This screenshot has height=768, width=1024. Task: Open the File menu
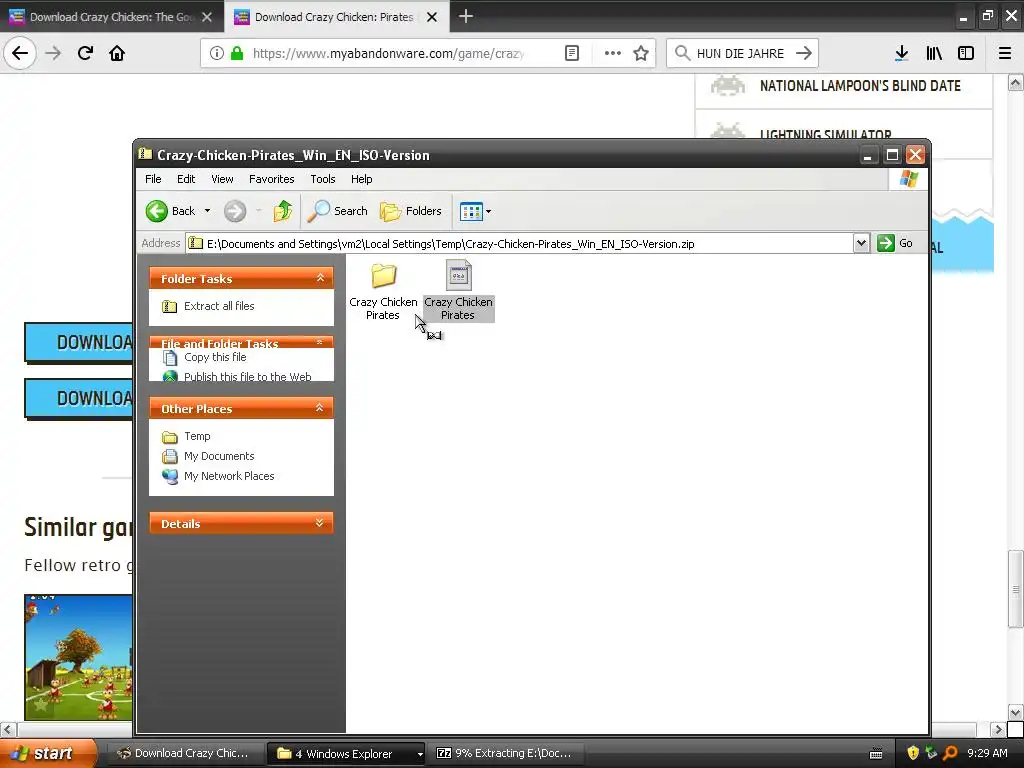(153, 179)
